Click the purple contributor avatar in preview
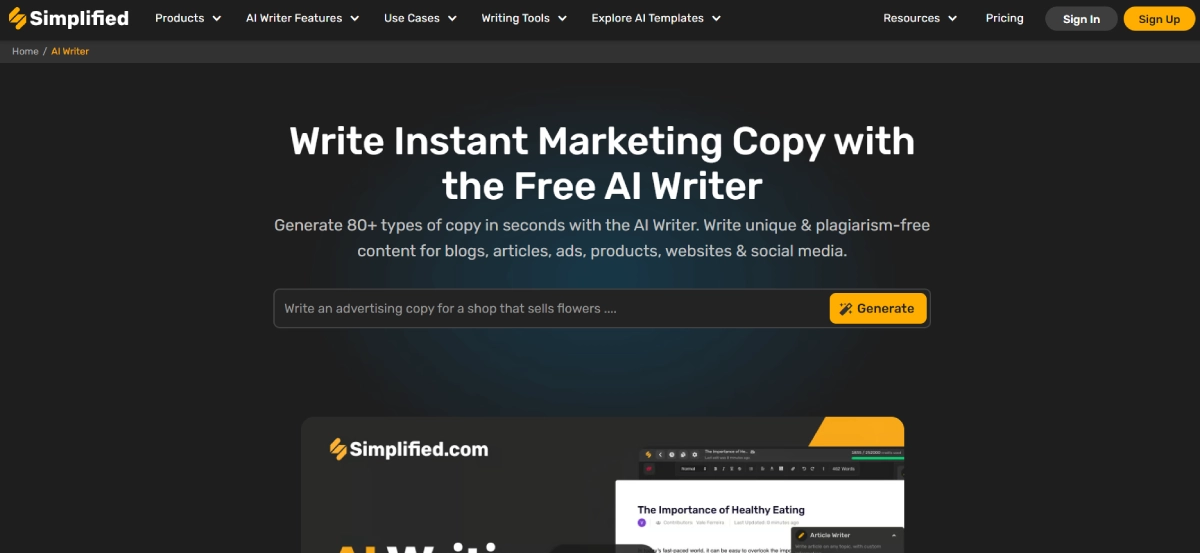 (x=642, y=522)
